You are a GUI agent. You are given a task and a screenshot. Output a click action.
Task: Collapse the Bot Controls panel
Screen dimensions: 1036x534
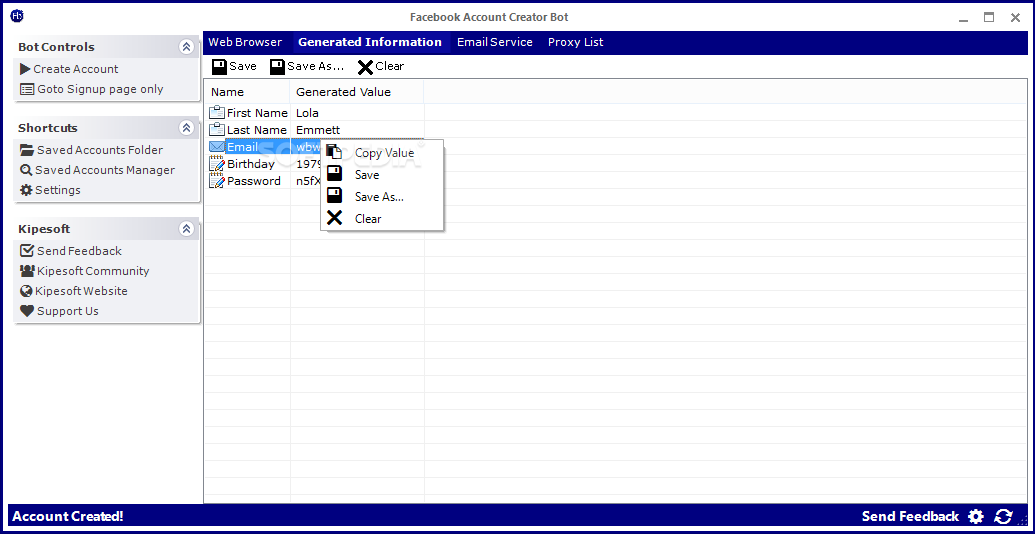[x=186, y=47]
